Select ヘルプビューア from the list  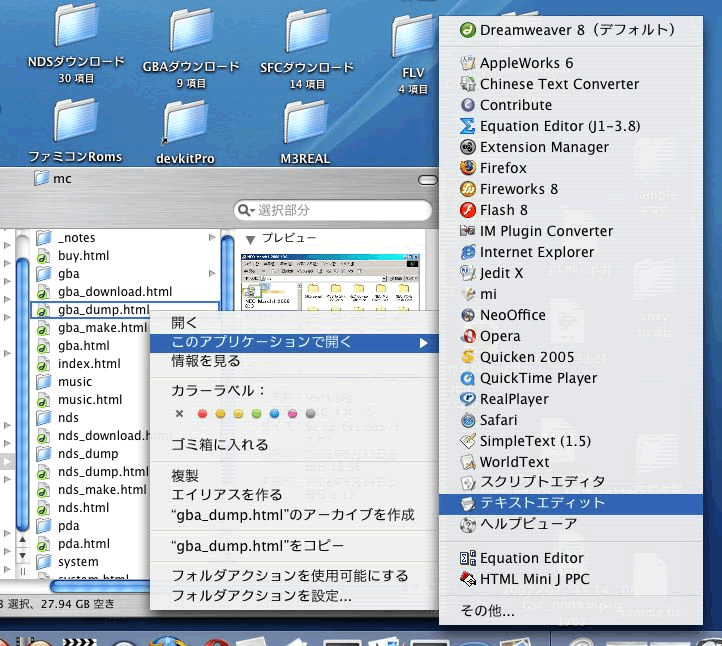click(571, 524)
